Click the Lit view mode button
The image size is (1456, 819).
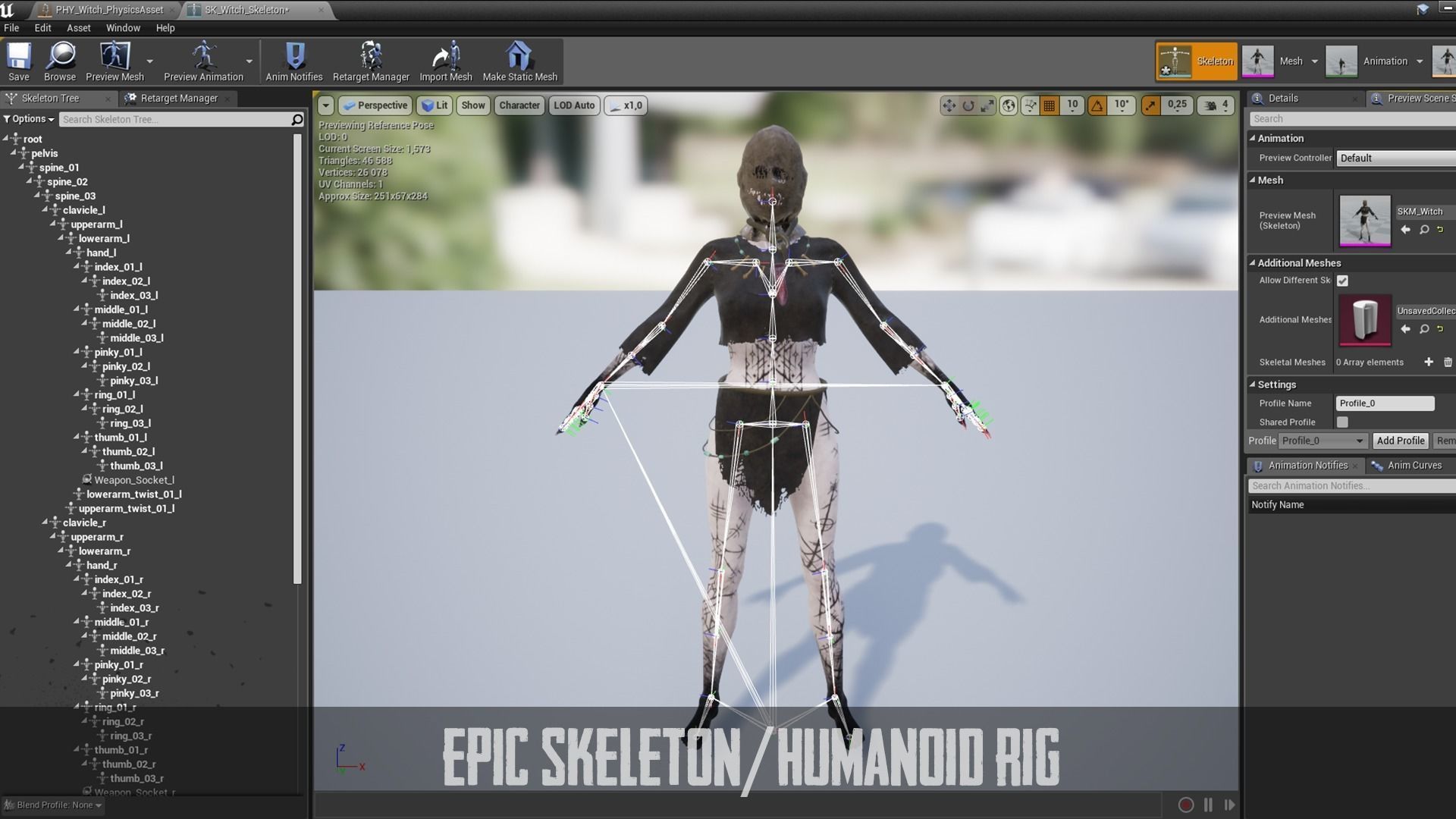[x=435, y=105]
